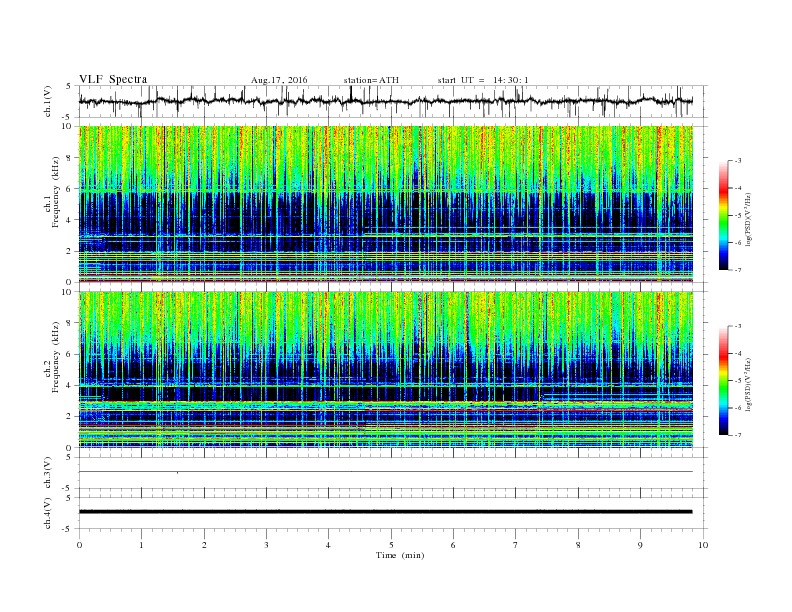Click the "-3" tick on ch.1 colorbar
The image size is (792, 612).
click(738, 161)
